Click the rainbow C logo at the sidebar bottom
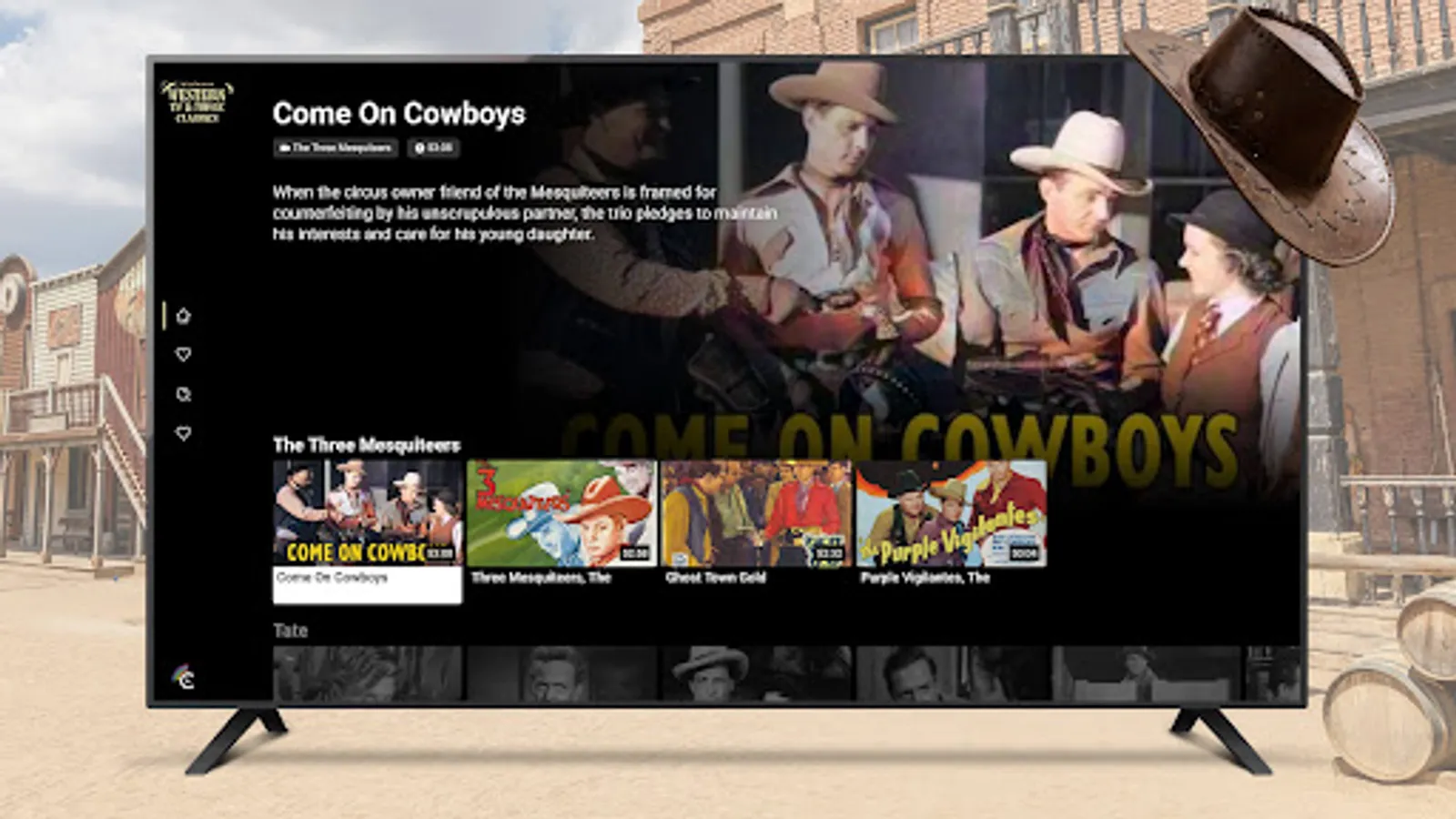The width and height of the screenshot is (1456, 819). (184, 677)
